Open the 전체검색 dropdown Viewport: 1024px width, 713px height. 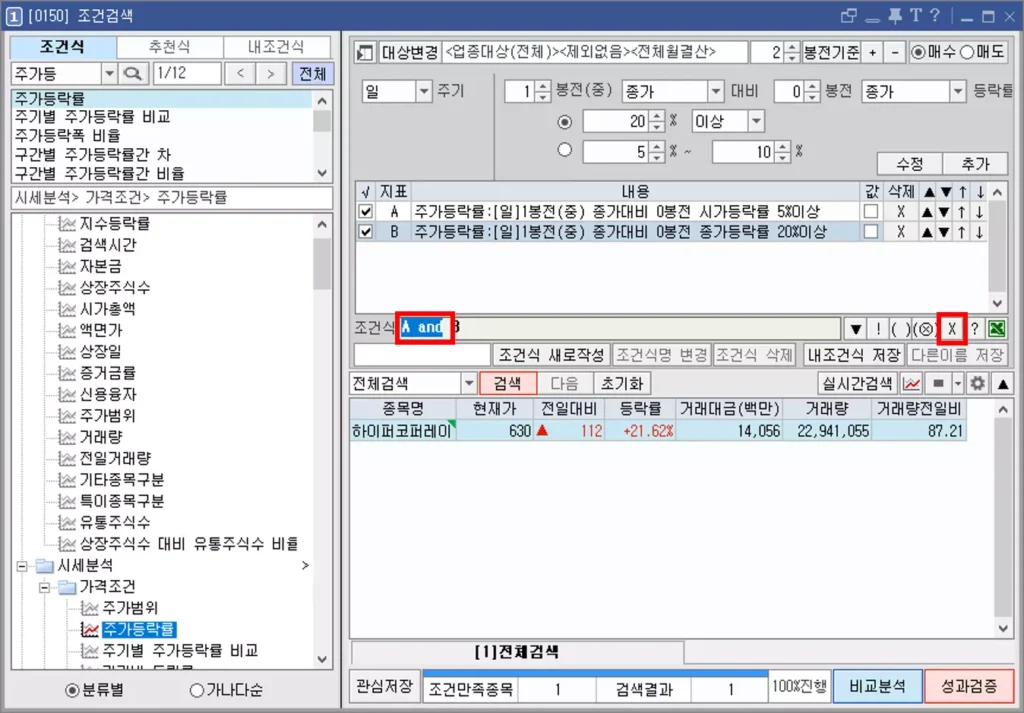469,383
